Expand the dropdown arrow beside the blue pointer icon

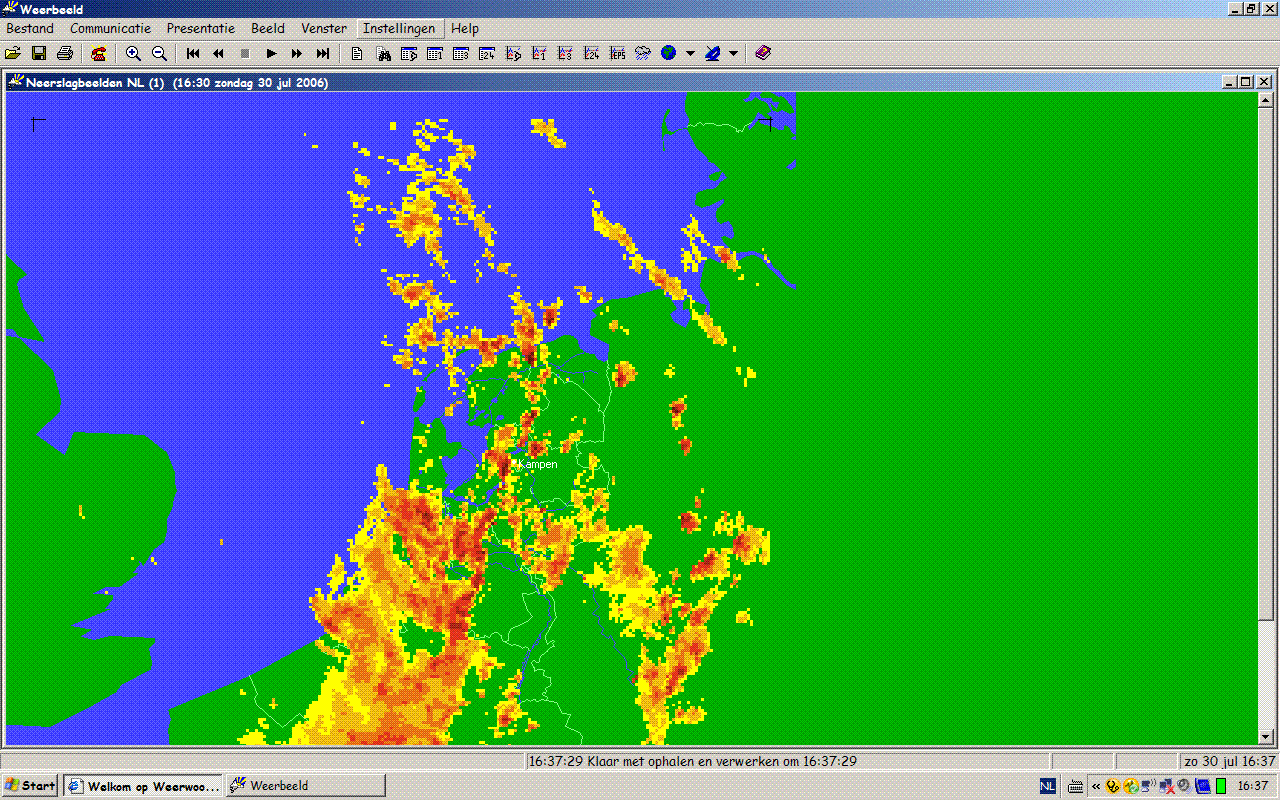coord(733,53)
